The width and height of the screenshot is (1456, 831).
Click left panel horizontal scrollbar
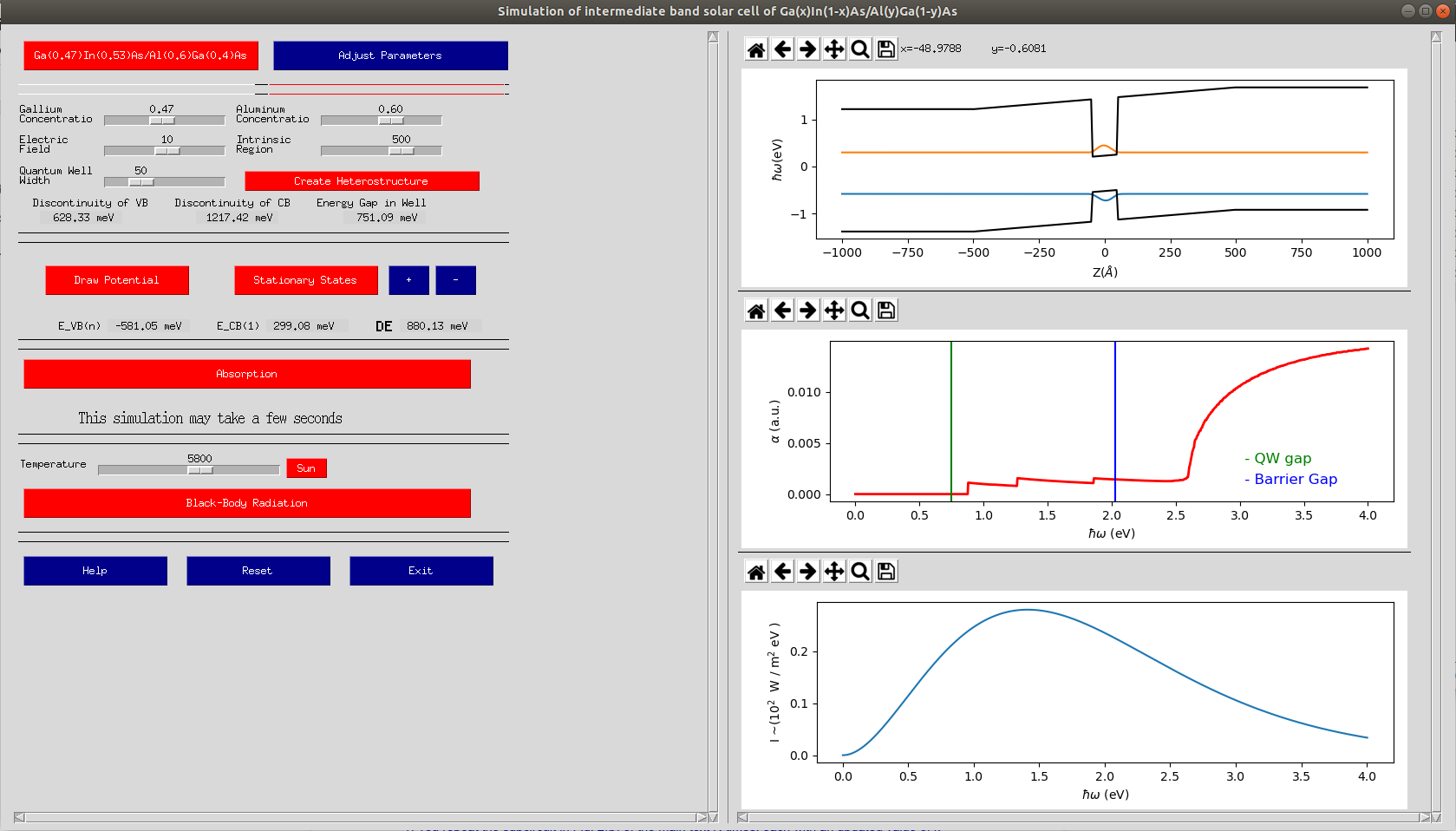click(x=361, y=817)
